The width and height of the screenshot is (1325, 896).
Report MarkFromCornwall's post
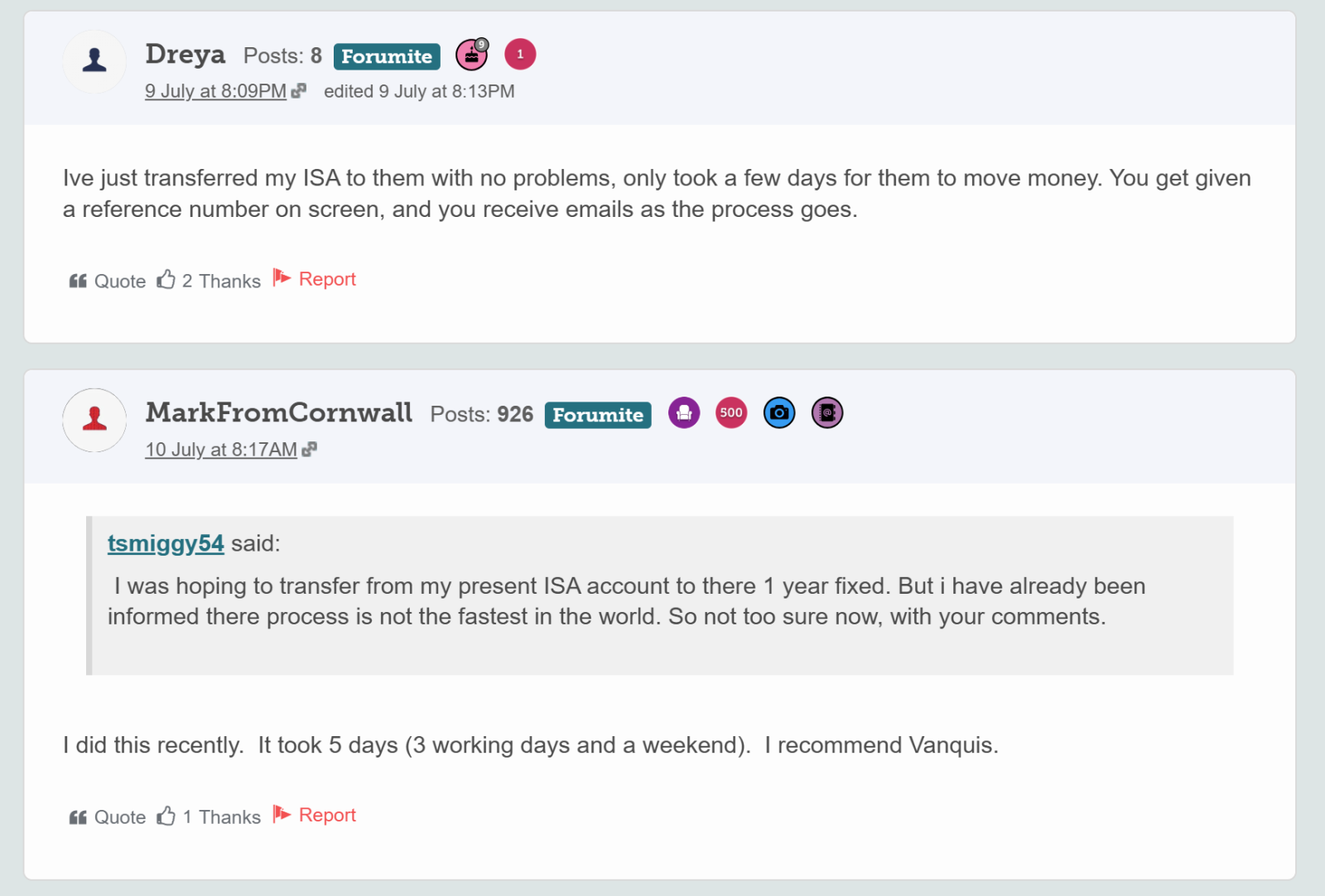pos(315,815)
